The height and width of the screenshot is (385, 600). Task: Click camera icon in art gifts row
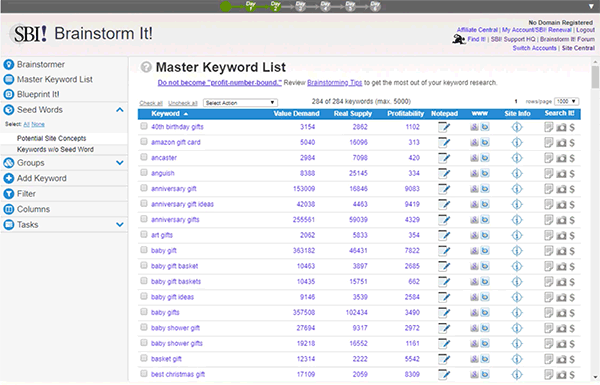(561, 235)
